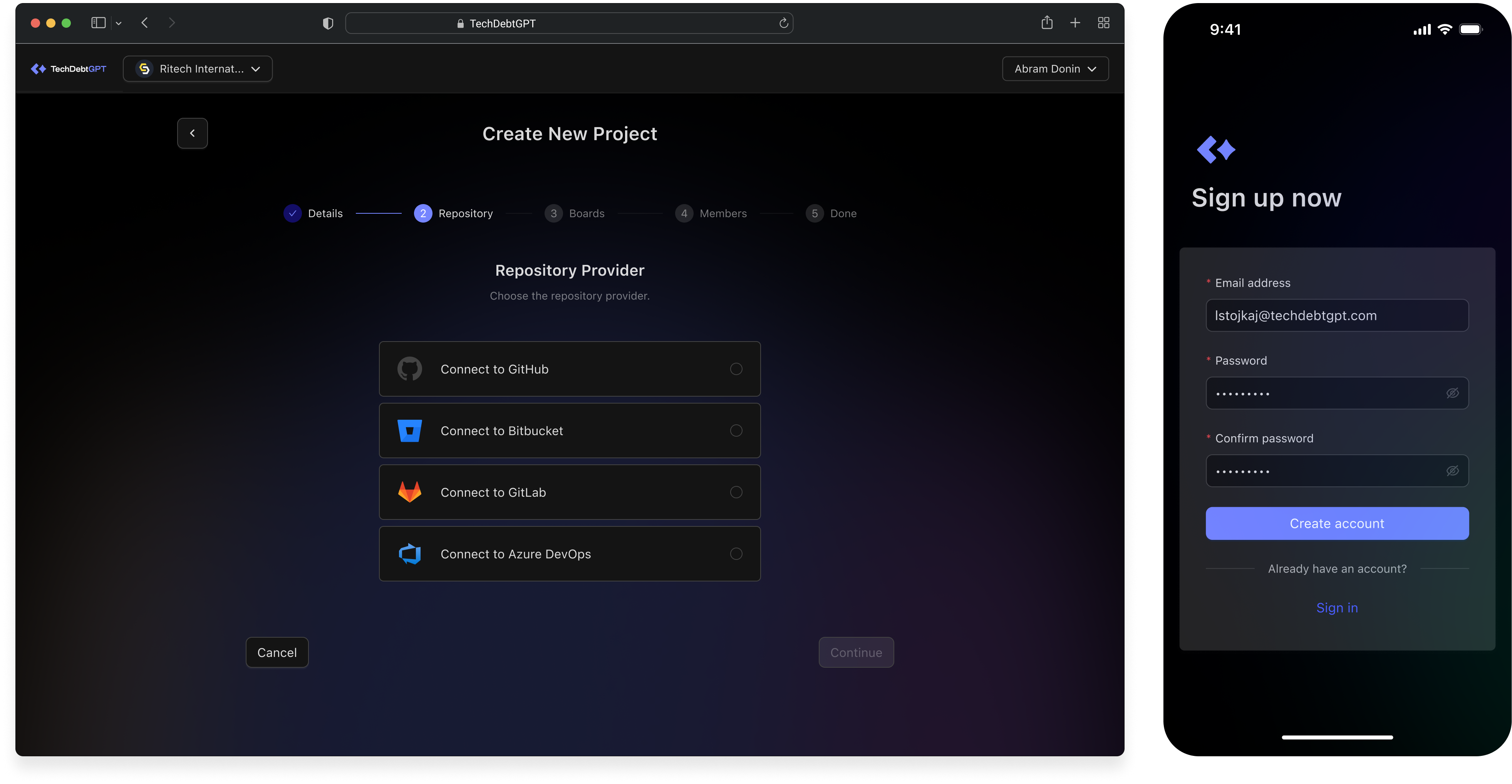Click the Email address input field
Screen dimensions: 1512x784
coord(1336,316)
